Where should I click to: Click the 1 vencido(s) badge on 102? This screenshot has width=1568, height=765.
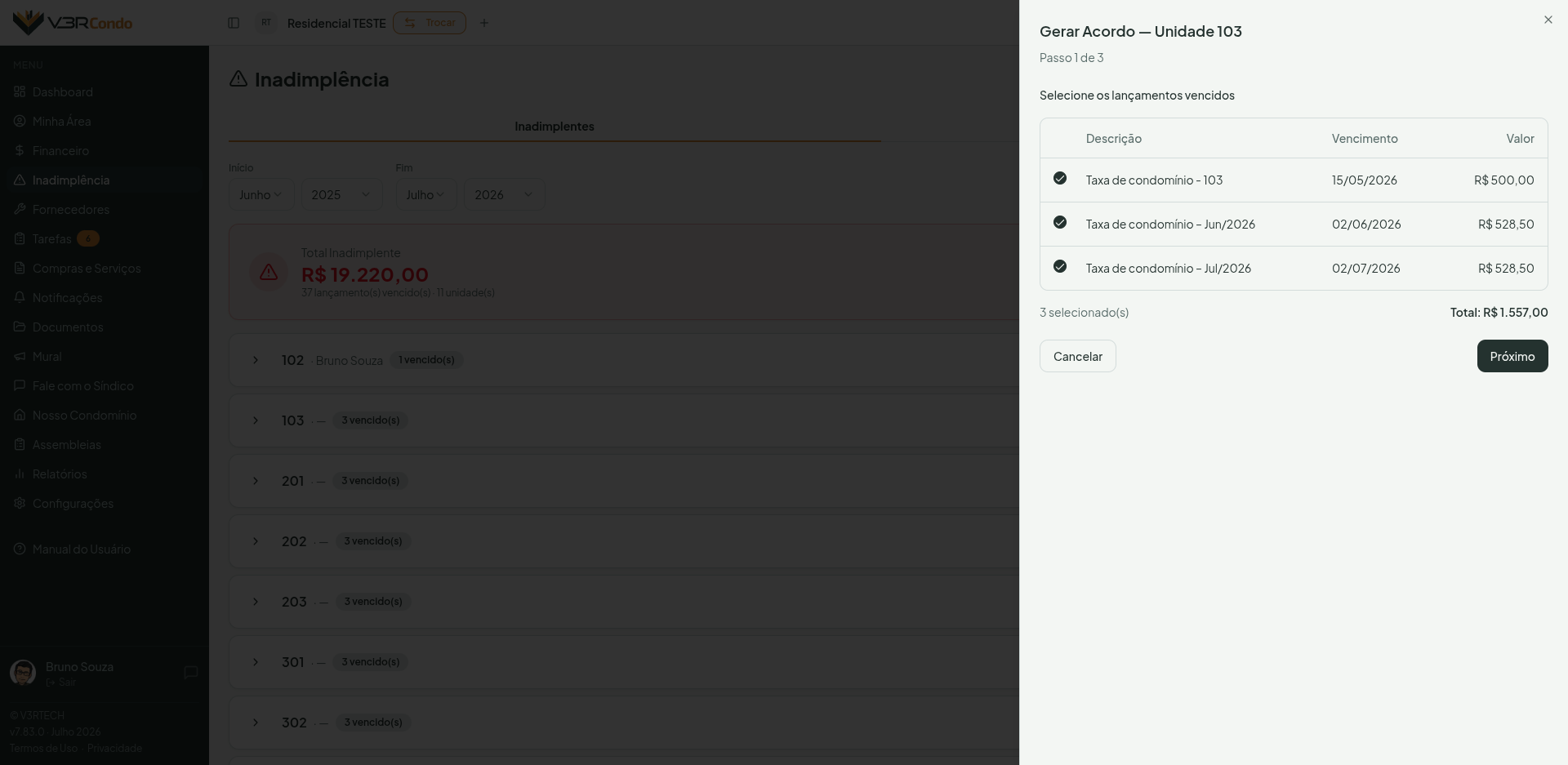(x=426, y=360)
